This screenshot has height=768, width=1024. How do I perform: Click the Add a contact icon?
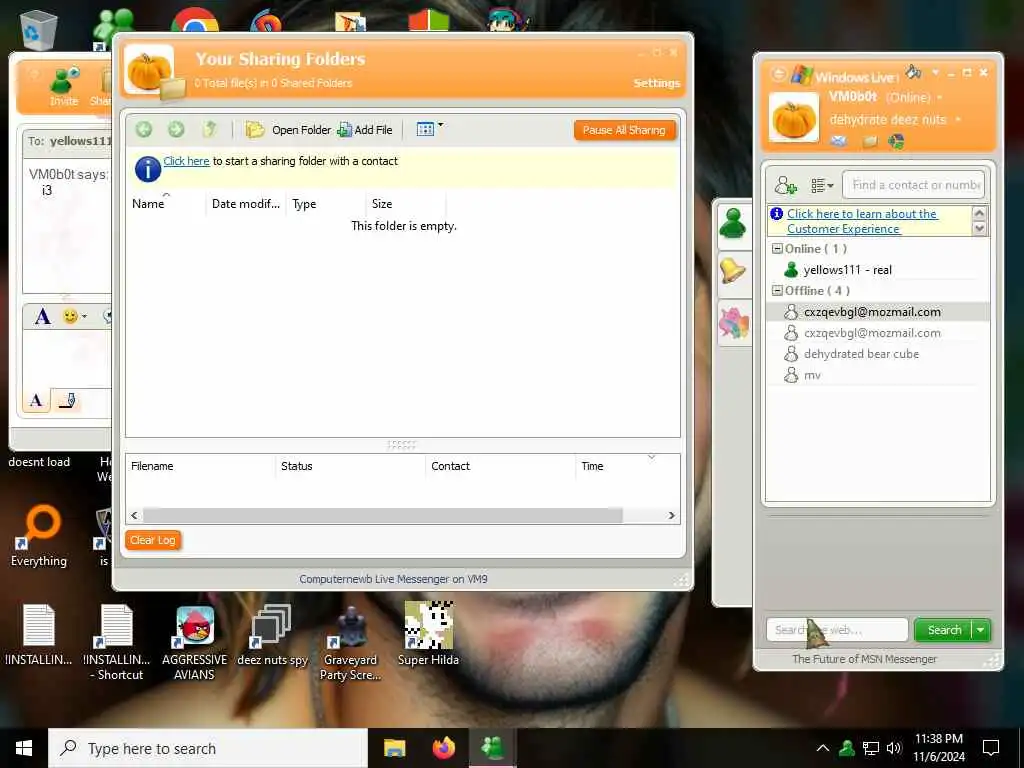click(x=786, y=185)
